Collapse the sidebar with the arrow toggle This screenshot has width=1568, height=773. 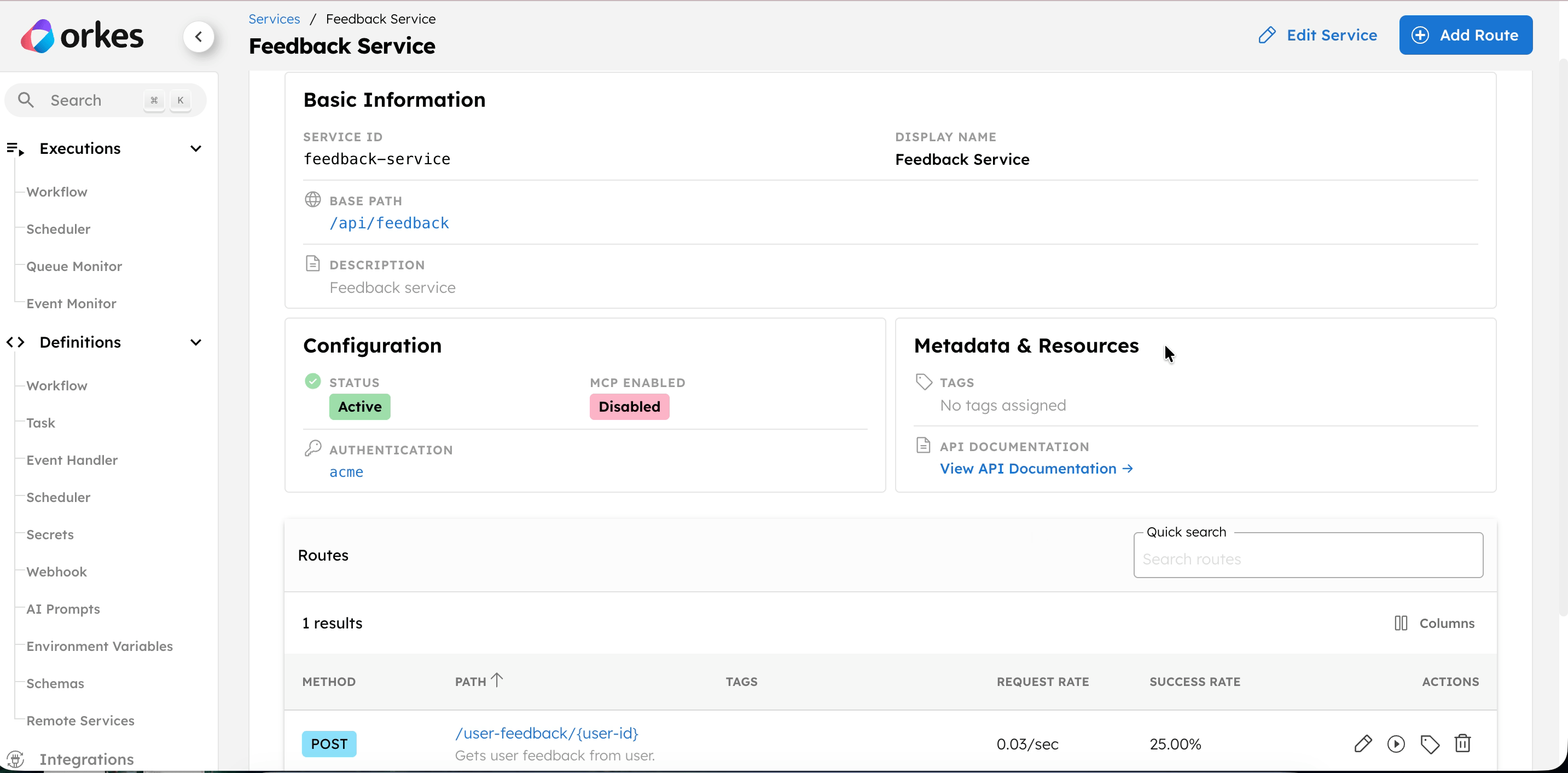(200, 36)
